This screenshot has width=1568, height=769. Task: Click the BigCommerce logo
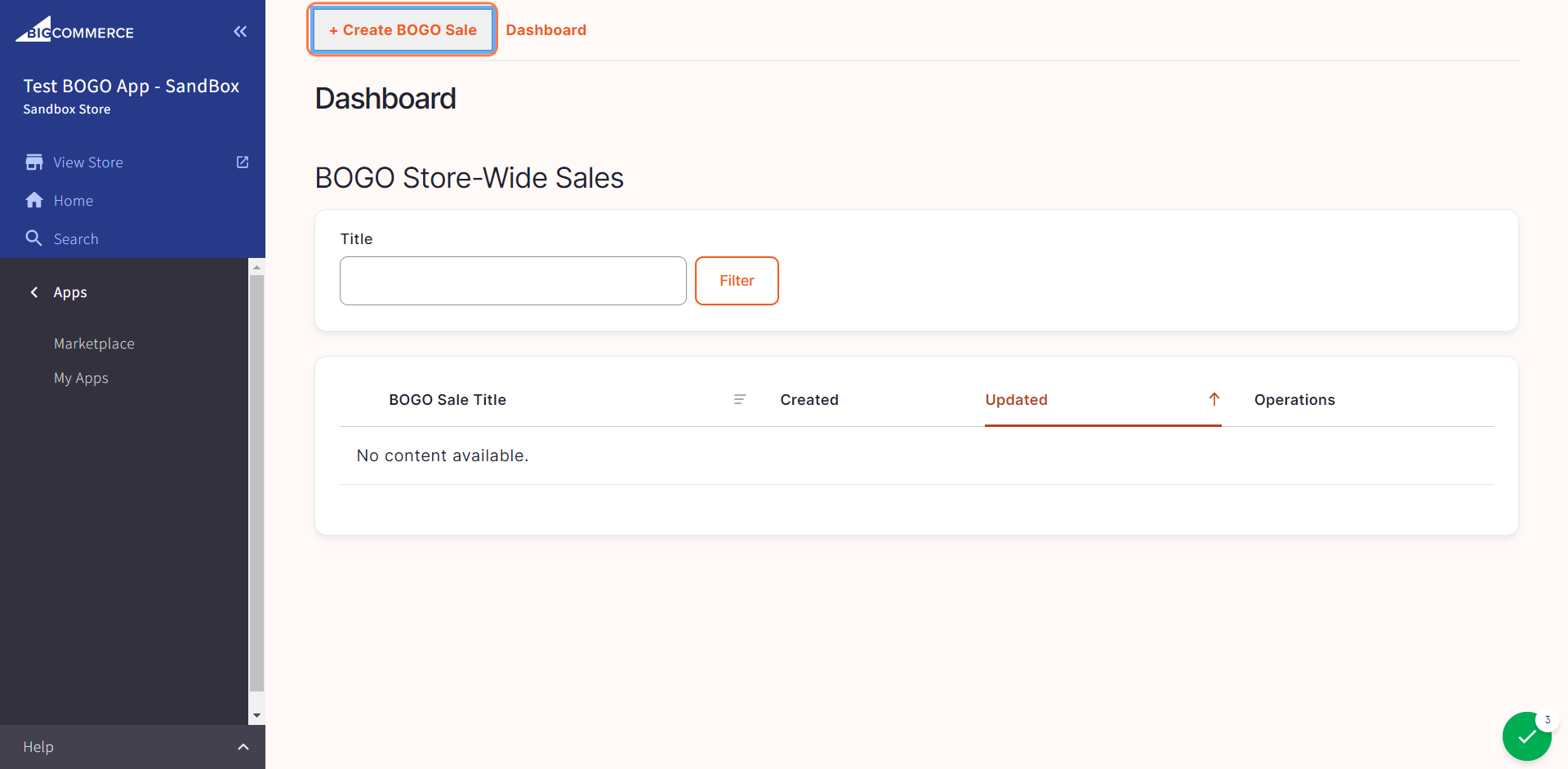74,30
